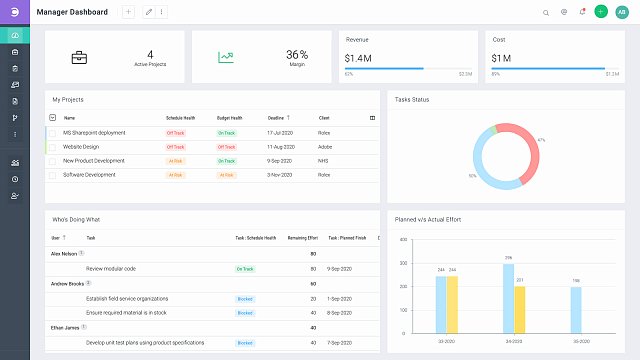Open the clock timesheet icon in sidebar

click(x=15, y=179)
